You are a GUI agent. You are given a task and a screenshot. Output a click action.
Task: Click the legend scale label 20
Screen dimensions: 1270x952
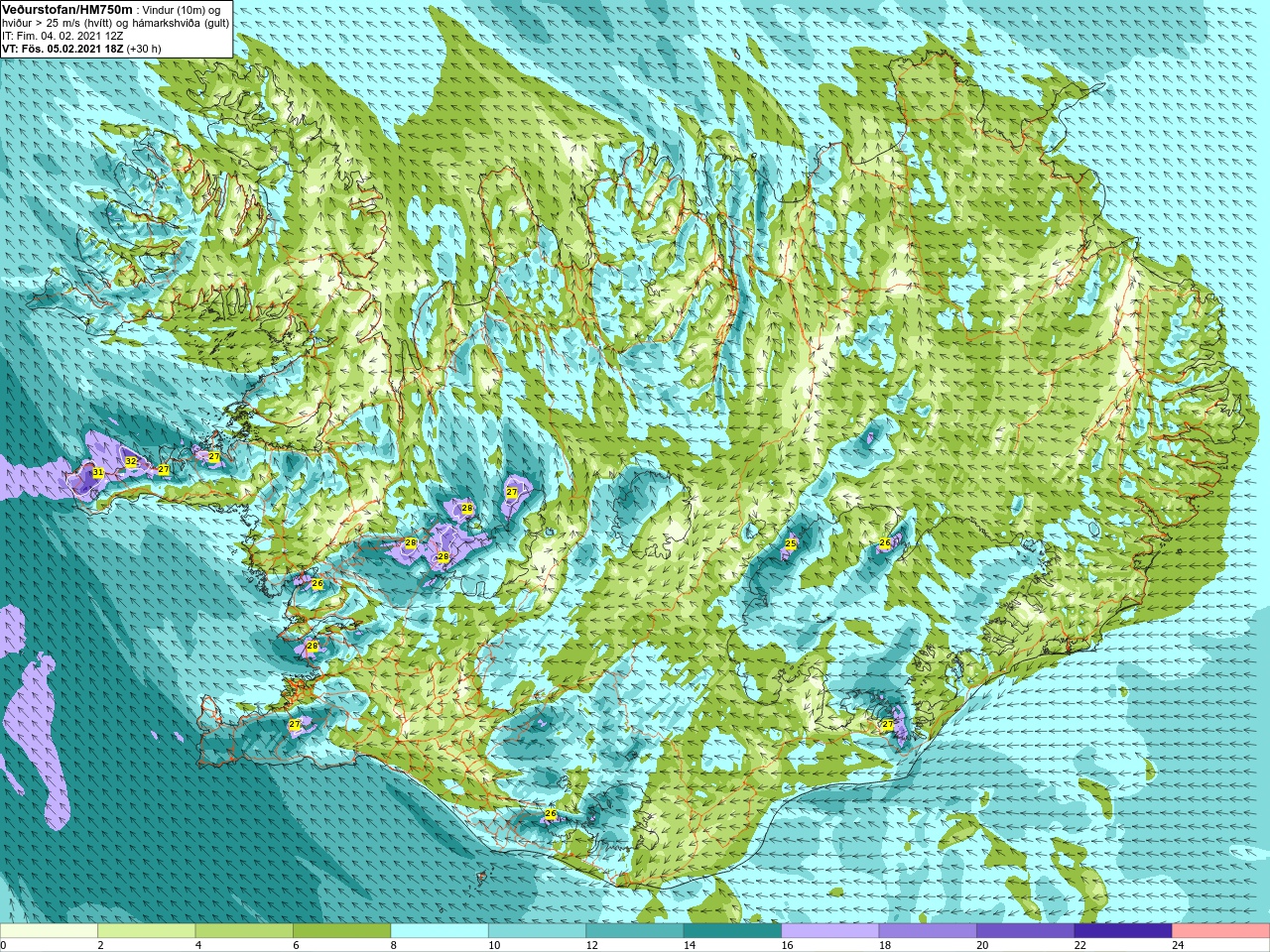click(982, 945)
